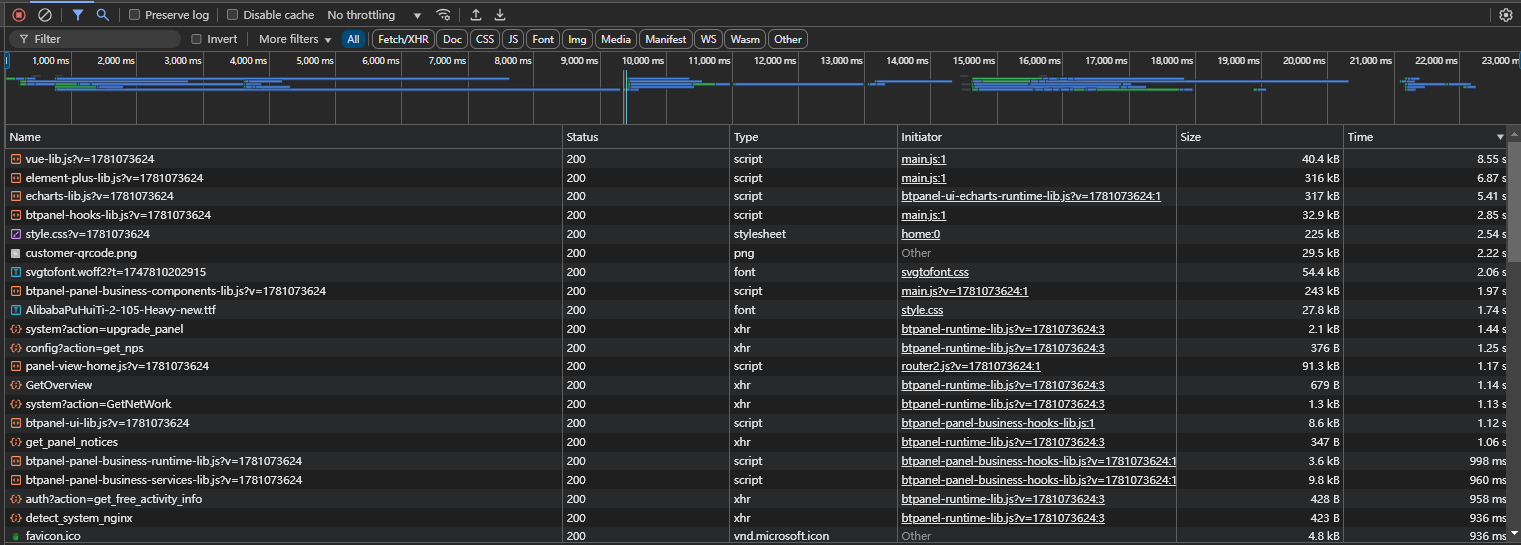Image resolution: width=1521 pixels, height=545 pixels.
Task: Filter by WS requests
Action: [708, 39]
